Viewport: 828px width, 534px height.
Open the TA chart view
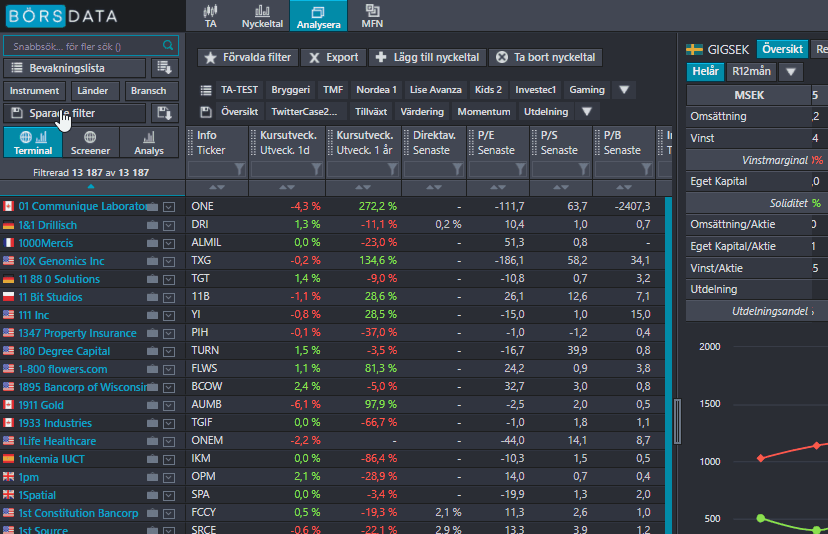click(x=210, y=16)
